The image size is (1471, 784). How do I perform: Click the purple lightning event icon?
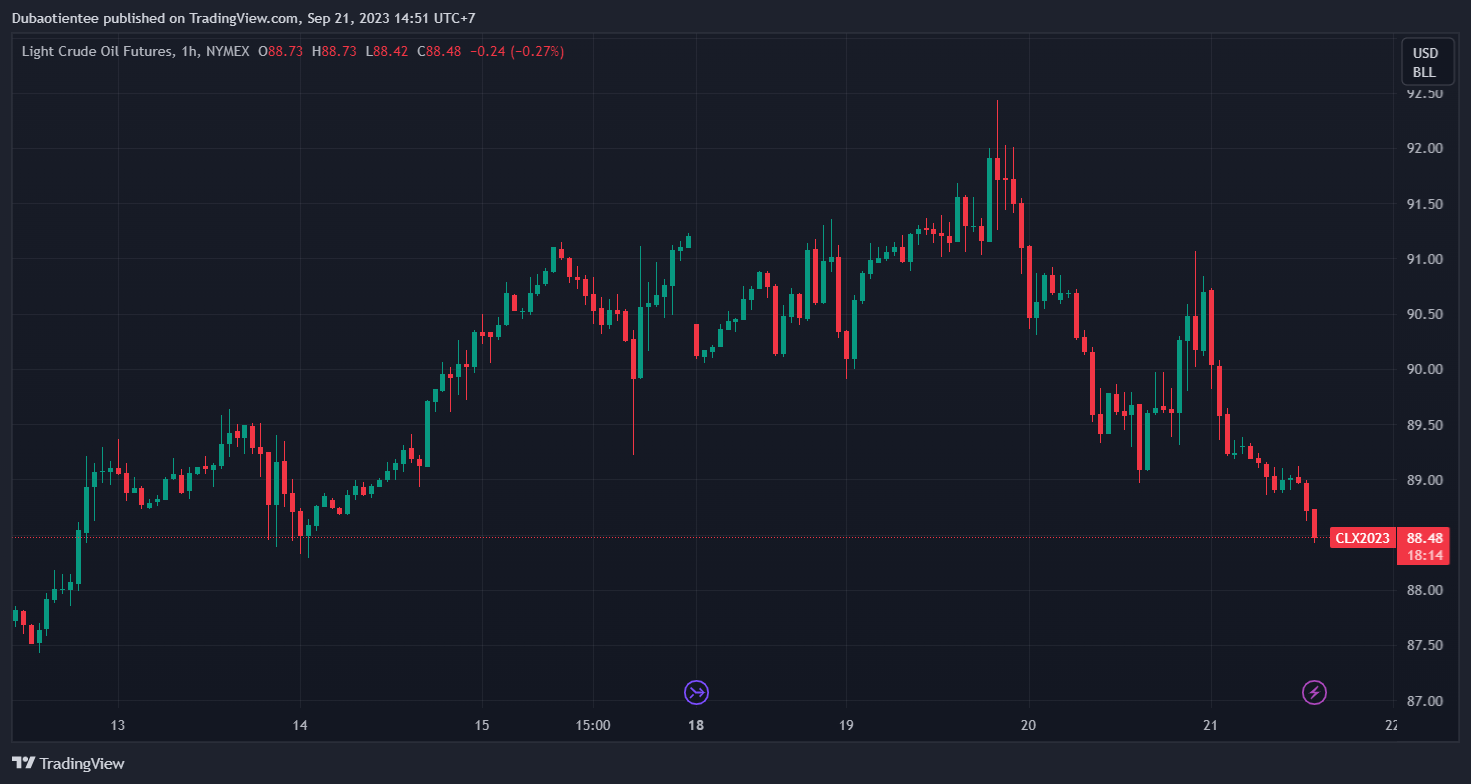(1314, 692)
